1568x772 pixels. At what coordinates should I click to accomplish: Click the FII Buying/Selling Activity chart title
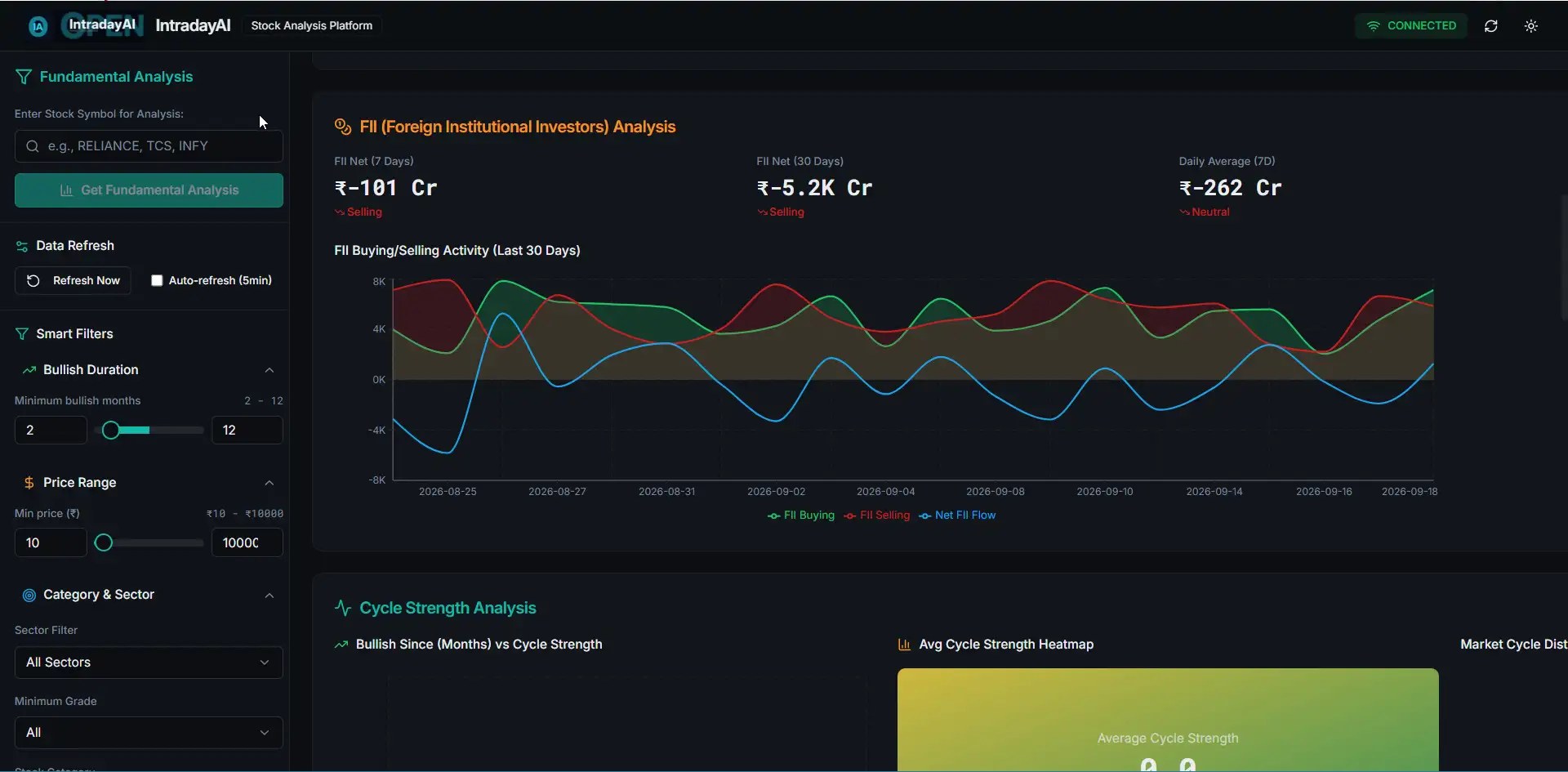tap(457, 251)
